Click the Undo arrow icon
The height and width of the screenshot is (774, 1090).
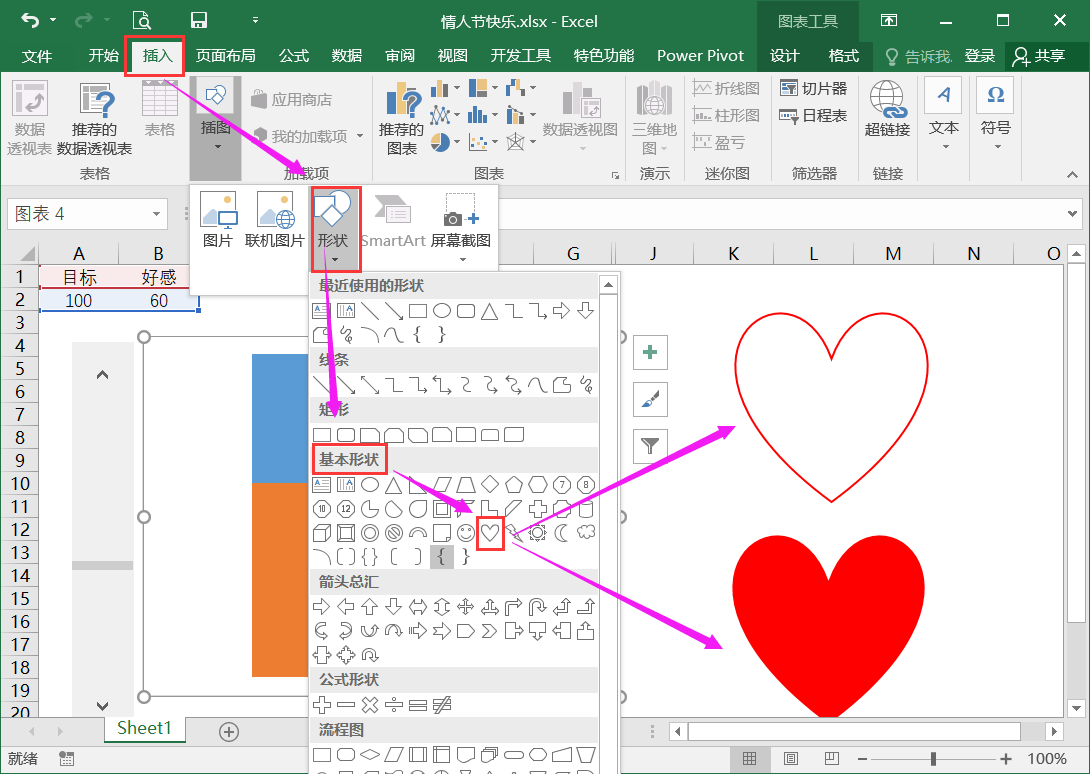click(x=30, y=20)
